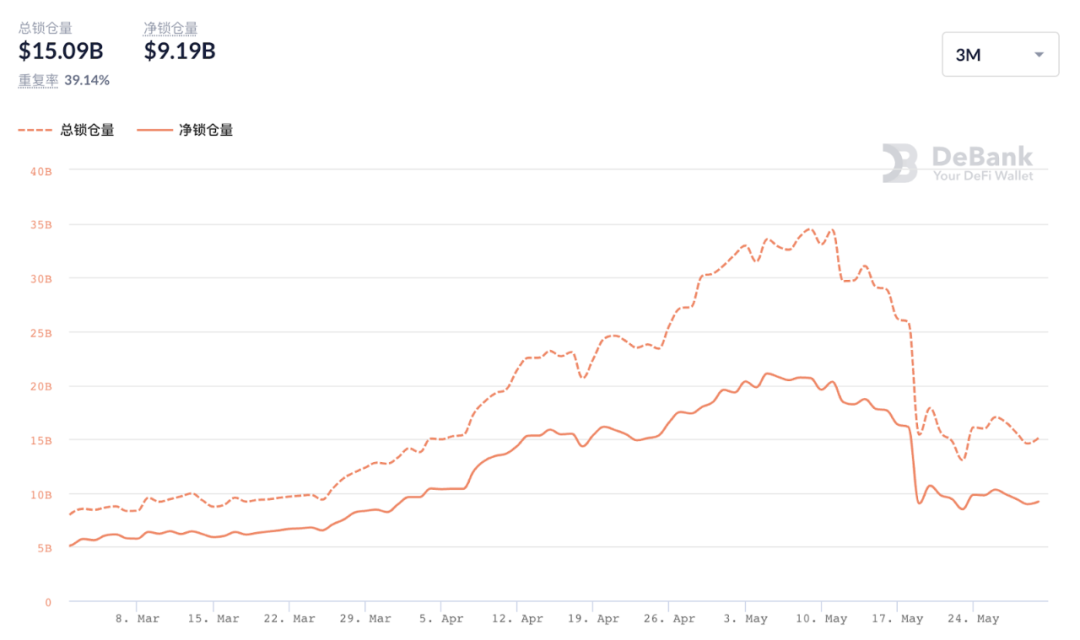1080x640 pixels.
Task: Select the $15.09B total value
Action: tap(61, 51)
